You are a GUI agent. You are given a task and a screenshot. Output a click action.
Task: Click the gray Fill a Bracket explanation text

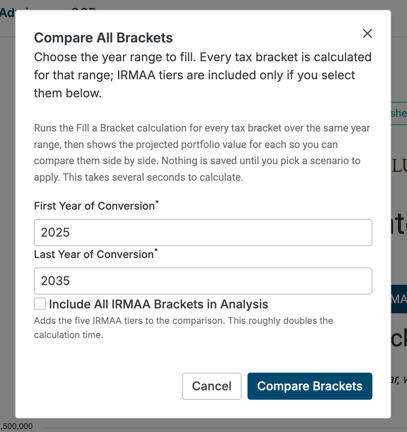click(202, 152)
